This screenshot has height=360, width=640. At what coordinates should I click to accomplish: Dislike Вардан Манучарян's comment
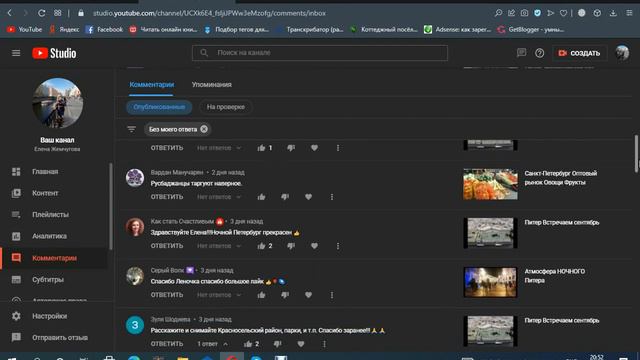click(x=285, y=197)
